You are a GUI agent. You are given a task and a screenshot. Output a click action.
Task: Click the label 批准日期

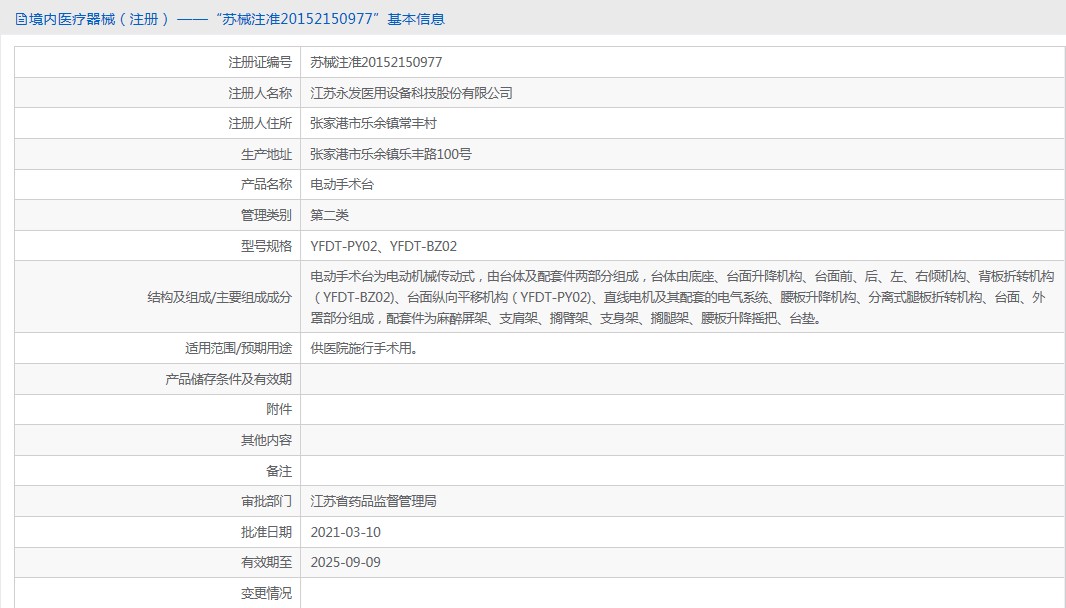pyautogui.click(x=266, y=532)
